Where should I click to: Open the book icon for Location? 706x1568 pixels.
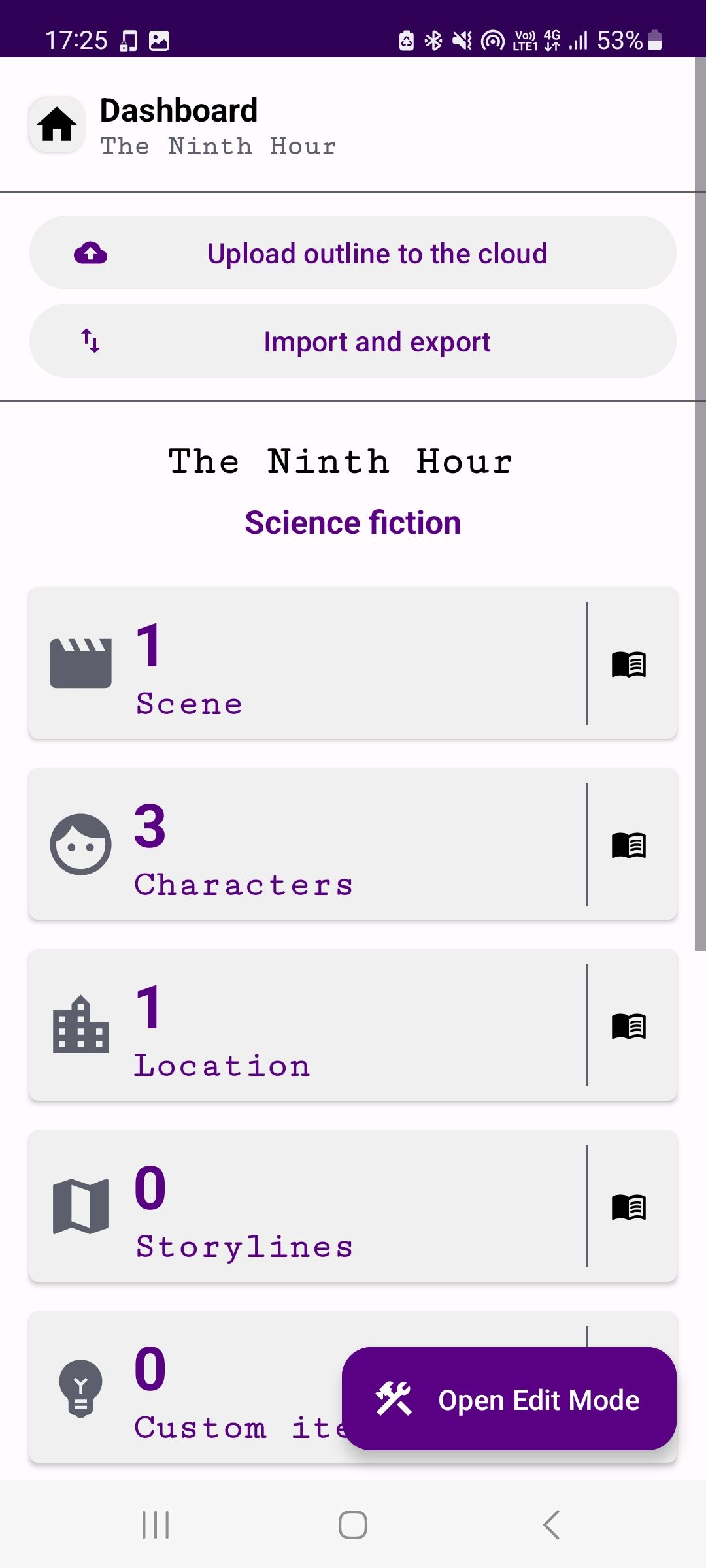(629, 1026)
